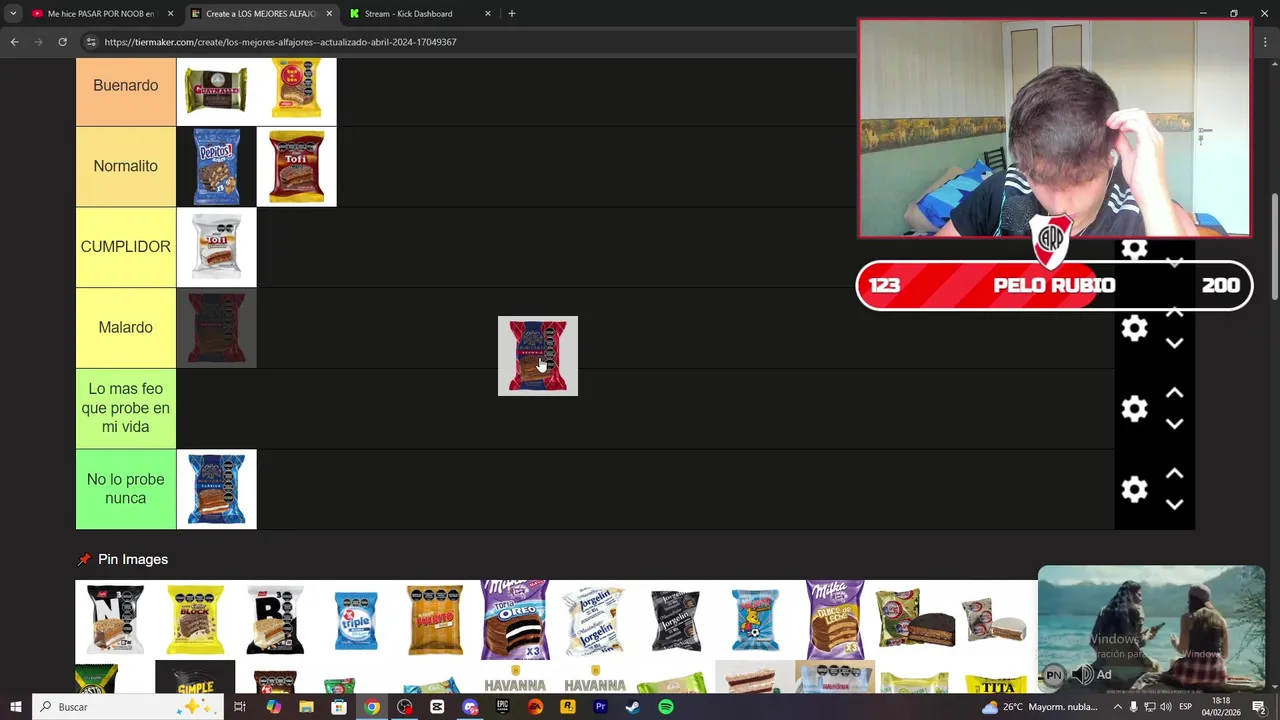Image resolution: width=1280 pixels, height=720 pixels.
Task: Open the Windows Start menu
Action: click(15, 707)
